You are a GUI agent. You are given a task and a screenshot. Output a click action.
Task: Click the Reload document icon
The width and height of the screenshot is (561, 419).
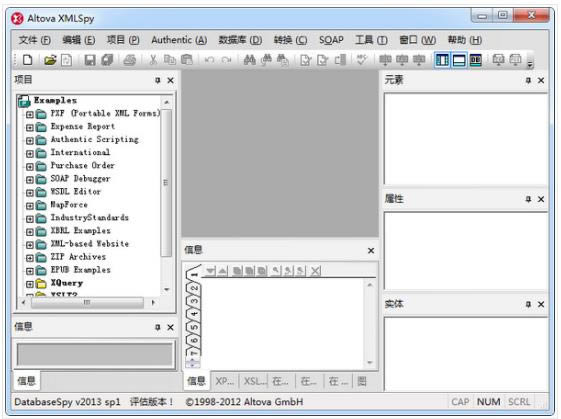tap(67, 60)
